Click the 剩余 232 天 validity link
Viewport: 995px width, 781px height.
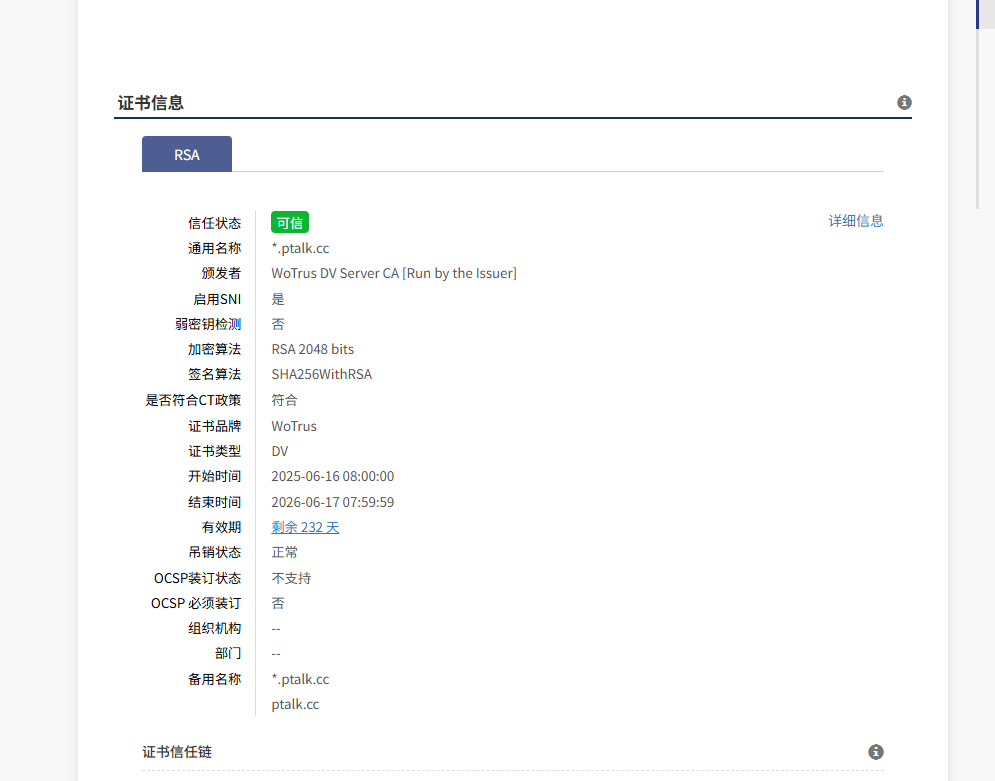[x=305, y=527]
